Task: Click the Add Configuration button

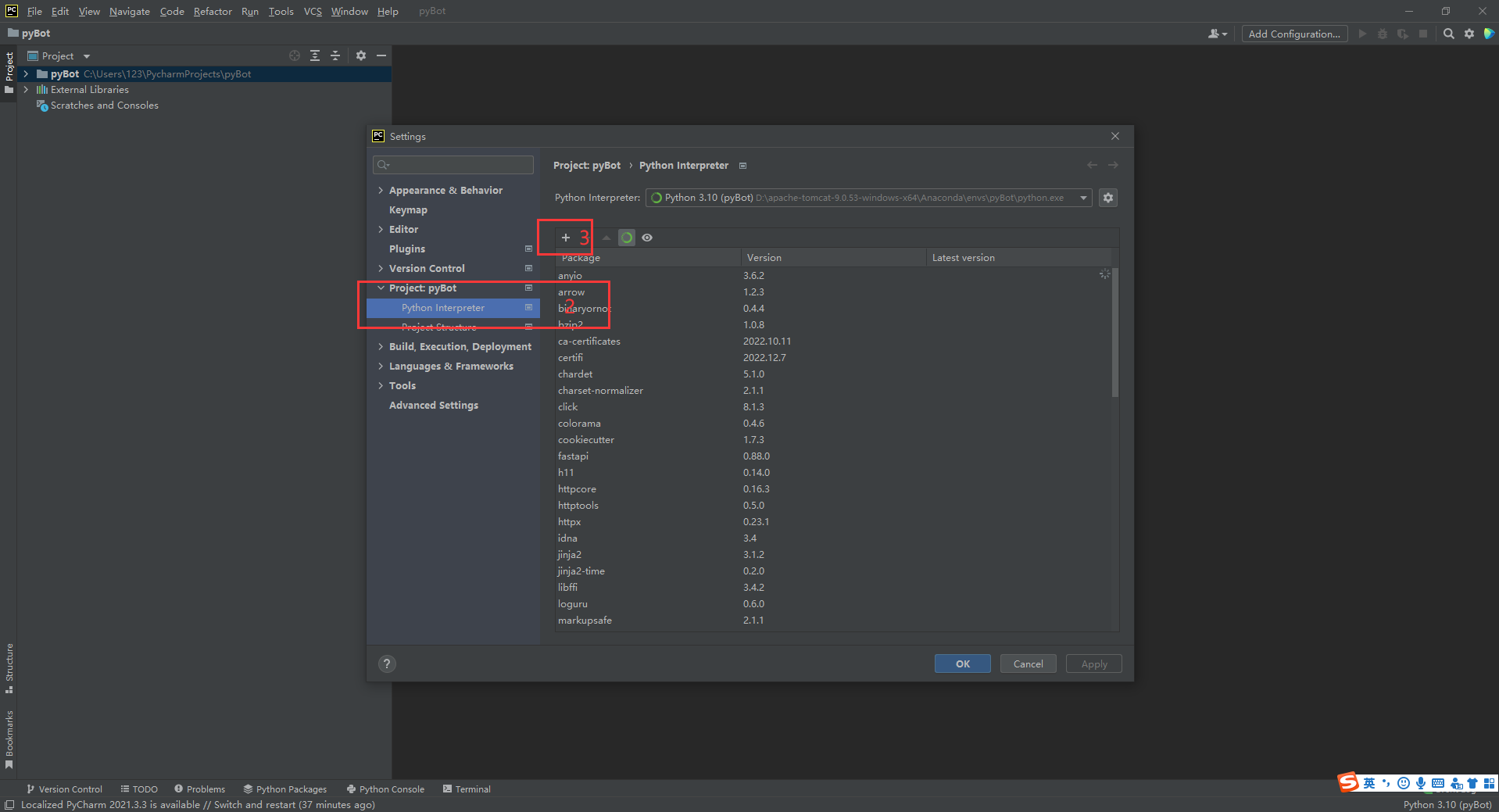Action: pos(1294,34)
